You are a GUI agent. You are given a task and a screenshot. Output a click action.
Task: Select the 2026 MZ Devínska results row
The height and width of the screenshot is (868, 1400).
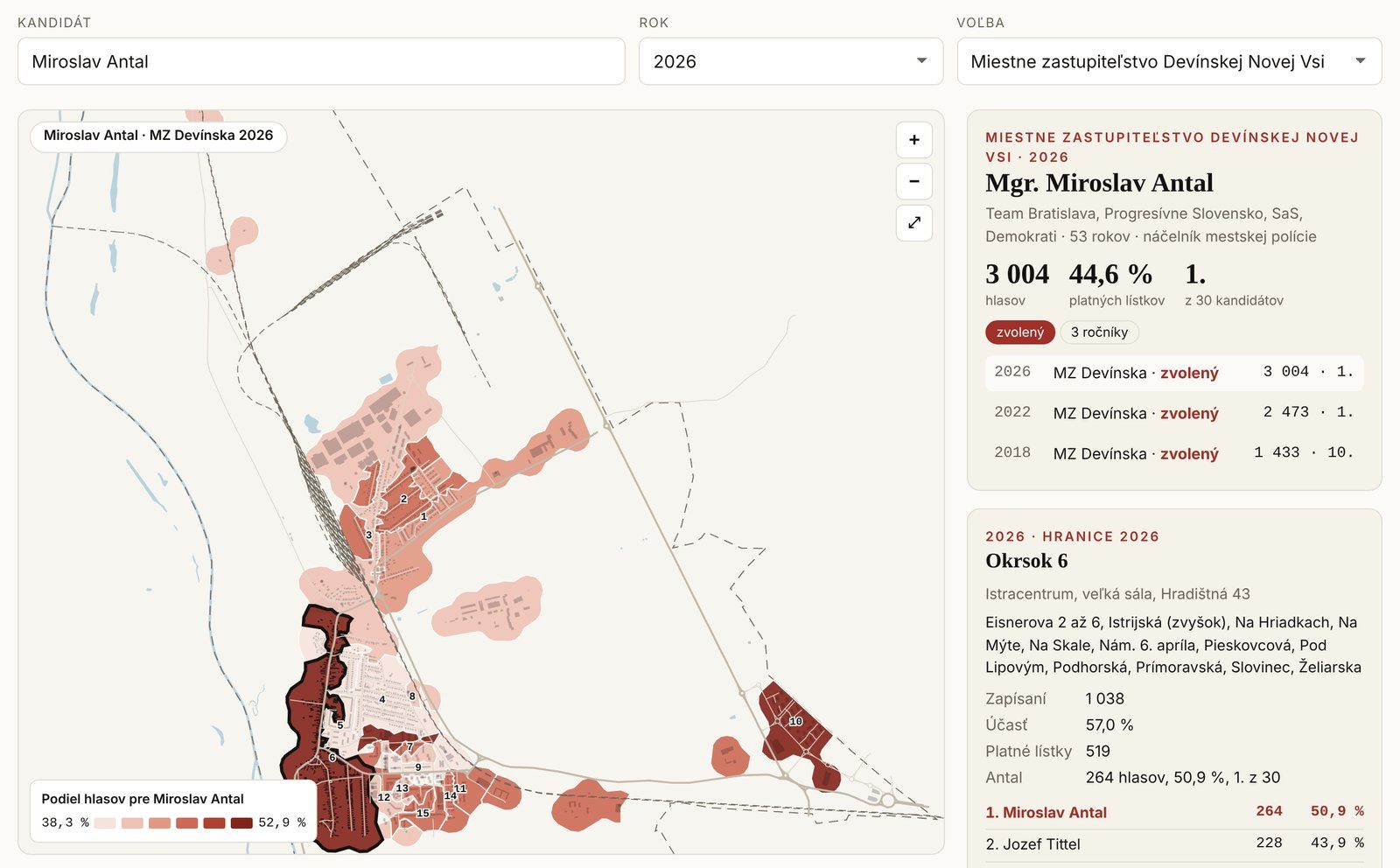1174,373
